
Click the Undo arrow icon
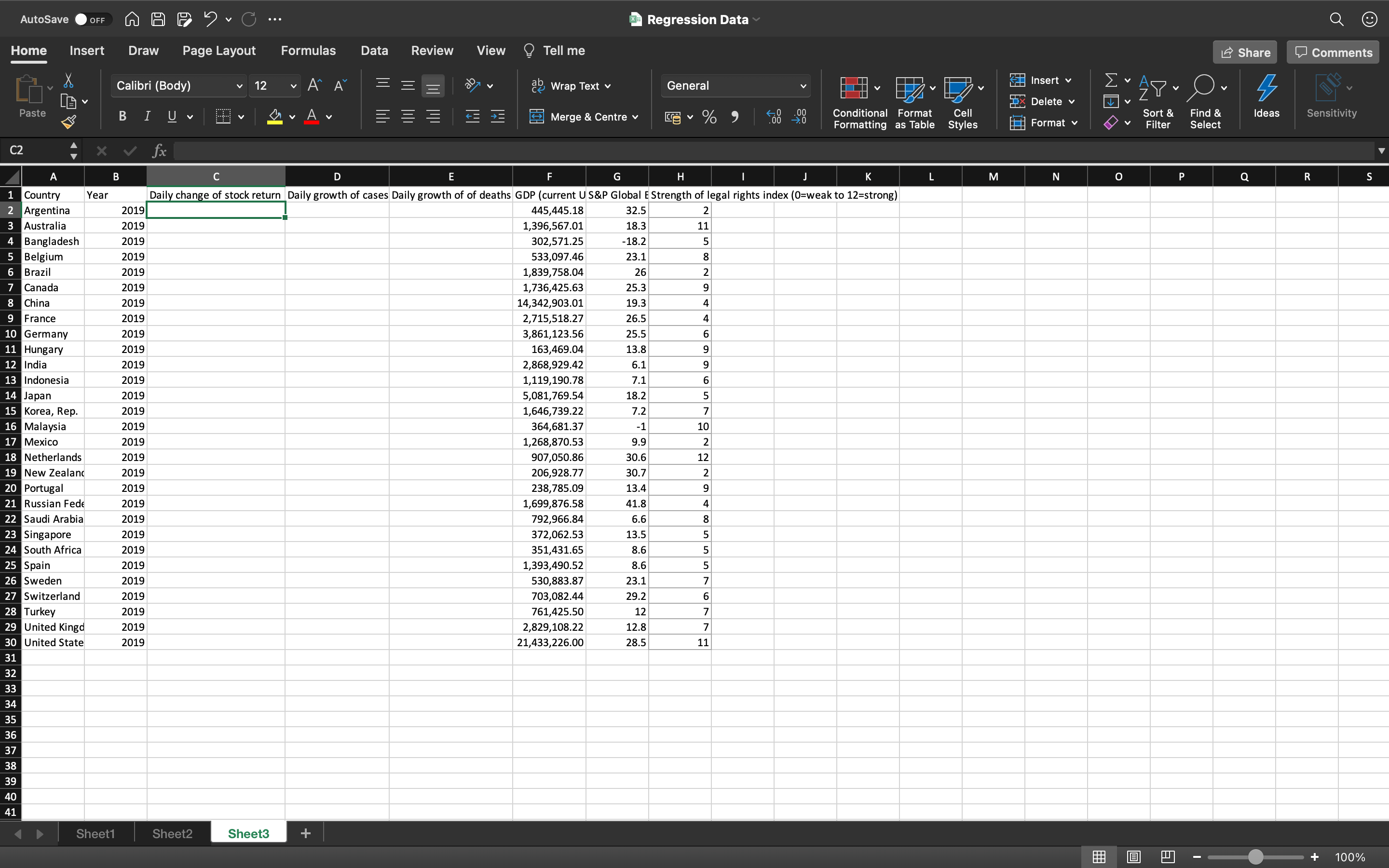pos(210,19)
